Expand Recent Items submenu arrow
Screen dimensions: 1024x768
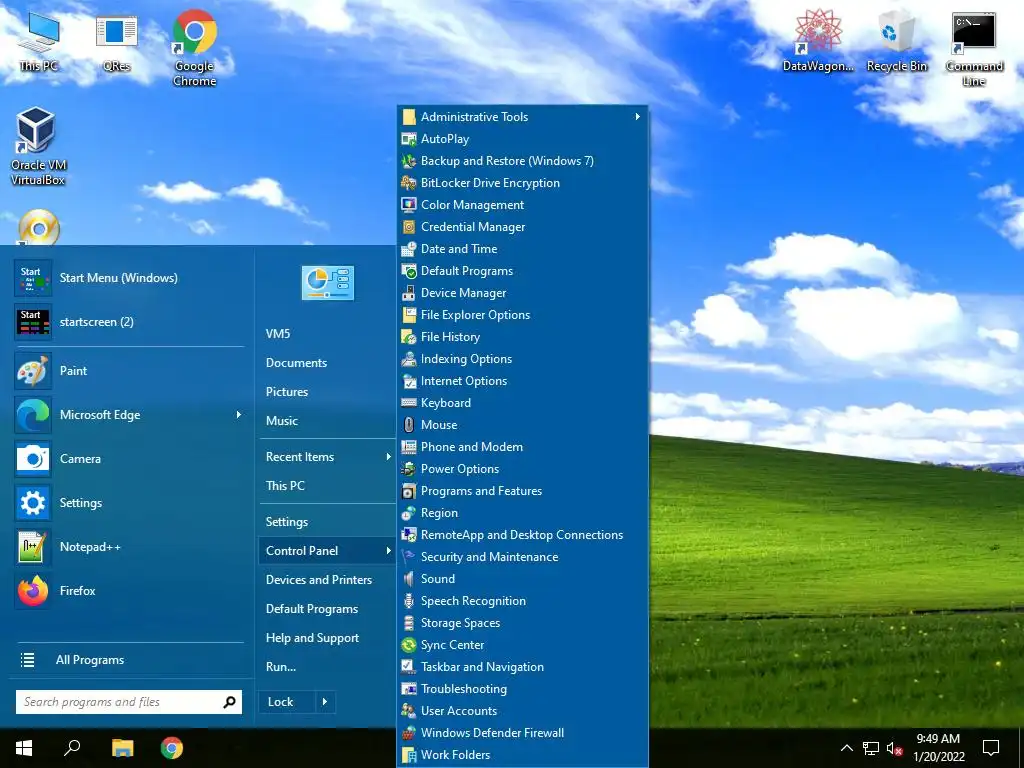(x=388, y=456)
